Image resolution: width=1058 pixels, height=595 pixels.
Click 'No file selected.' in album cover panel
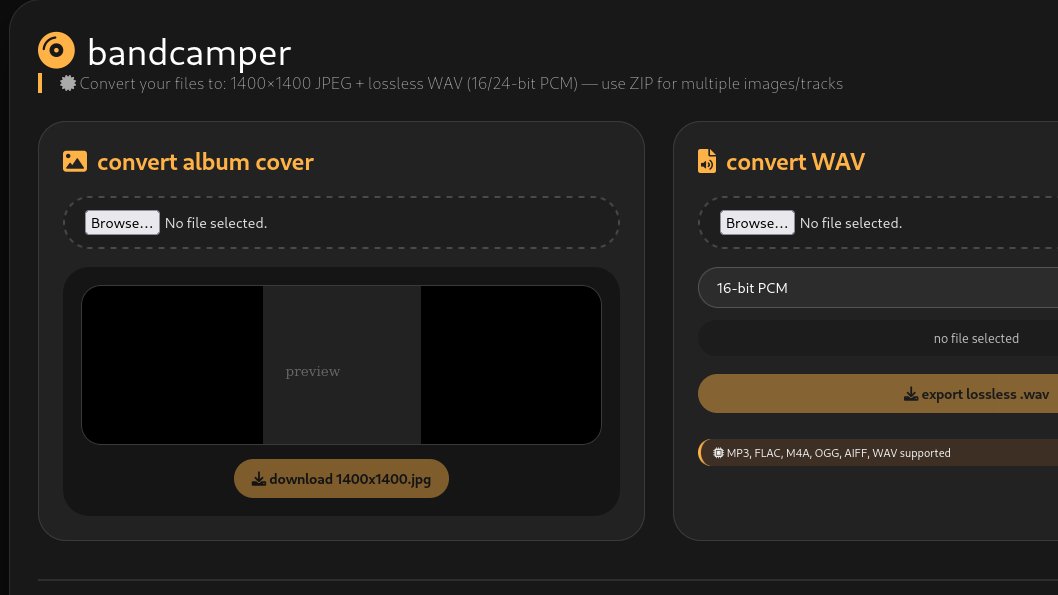click(216, 223)
